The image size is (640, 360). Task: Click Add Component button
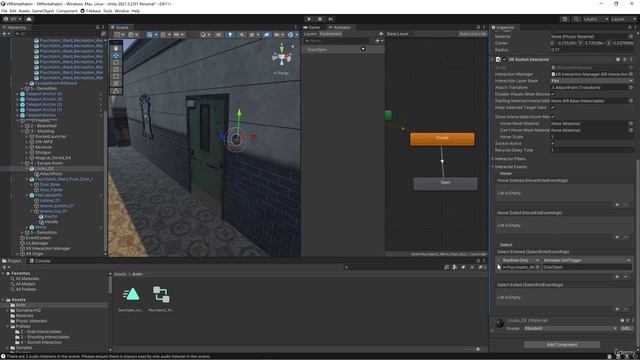point(562,345)
